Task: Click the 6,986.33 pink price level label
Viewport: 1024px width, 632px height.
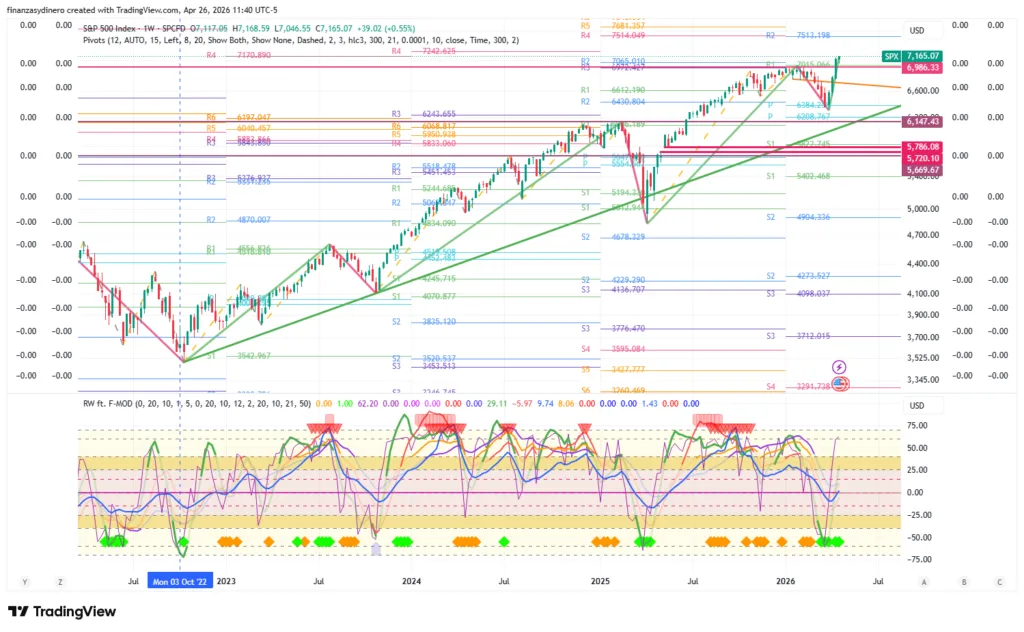Action: pos(925,67)
